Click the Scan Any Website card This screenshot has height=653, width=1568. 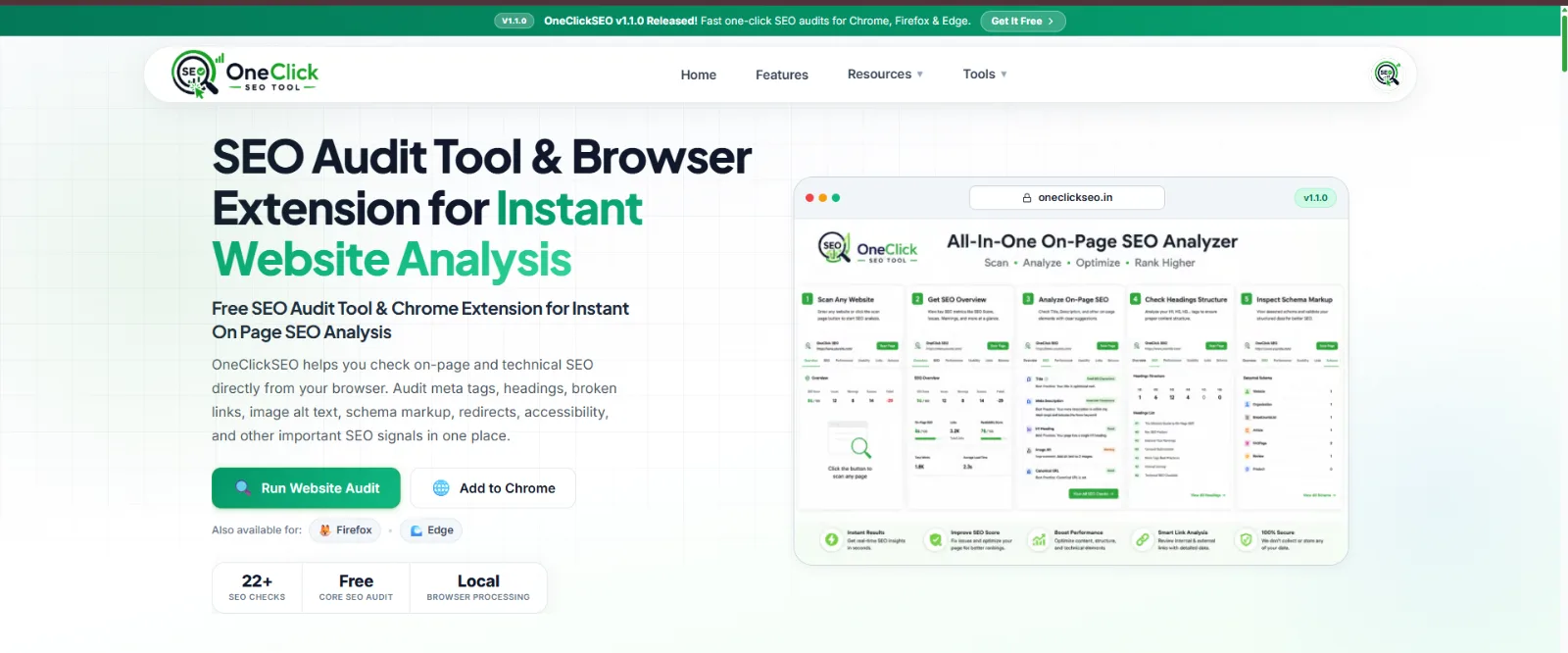850,399
